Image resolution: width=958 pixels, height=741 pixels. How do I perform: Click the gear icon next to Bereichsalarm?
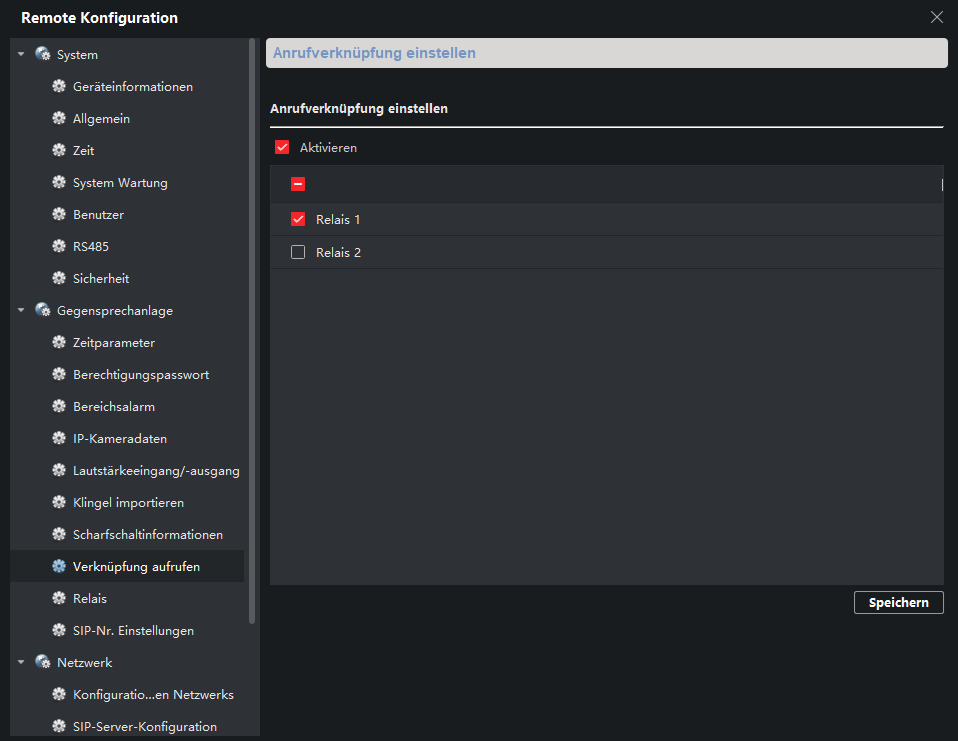click(59, 406)
